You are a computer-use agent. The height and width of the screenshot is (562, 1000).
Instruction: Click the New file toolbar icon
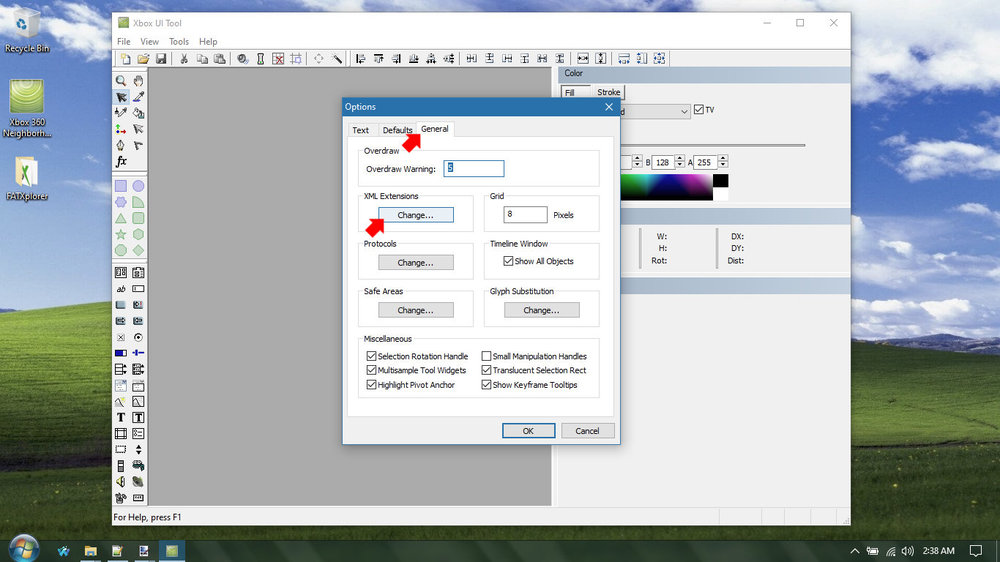[x=126, y=59]
